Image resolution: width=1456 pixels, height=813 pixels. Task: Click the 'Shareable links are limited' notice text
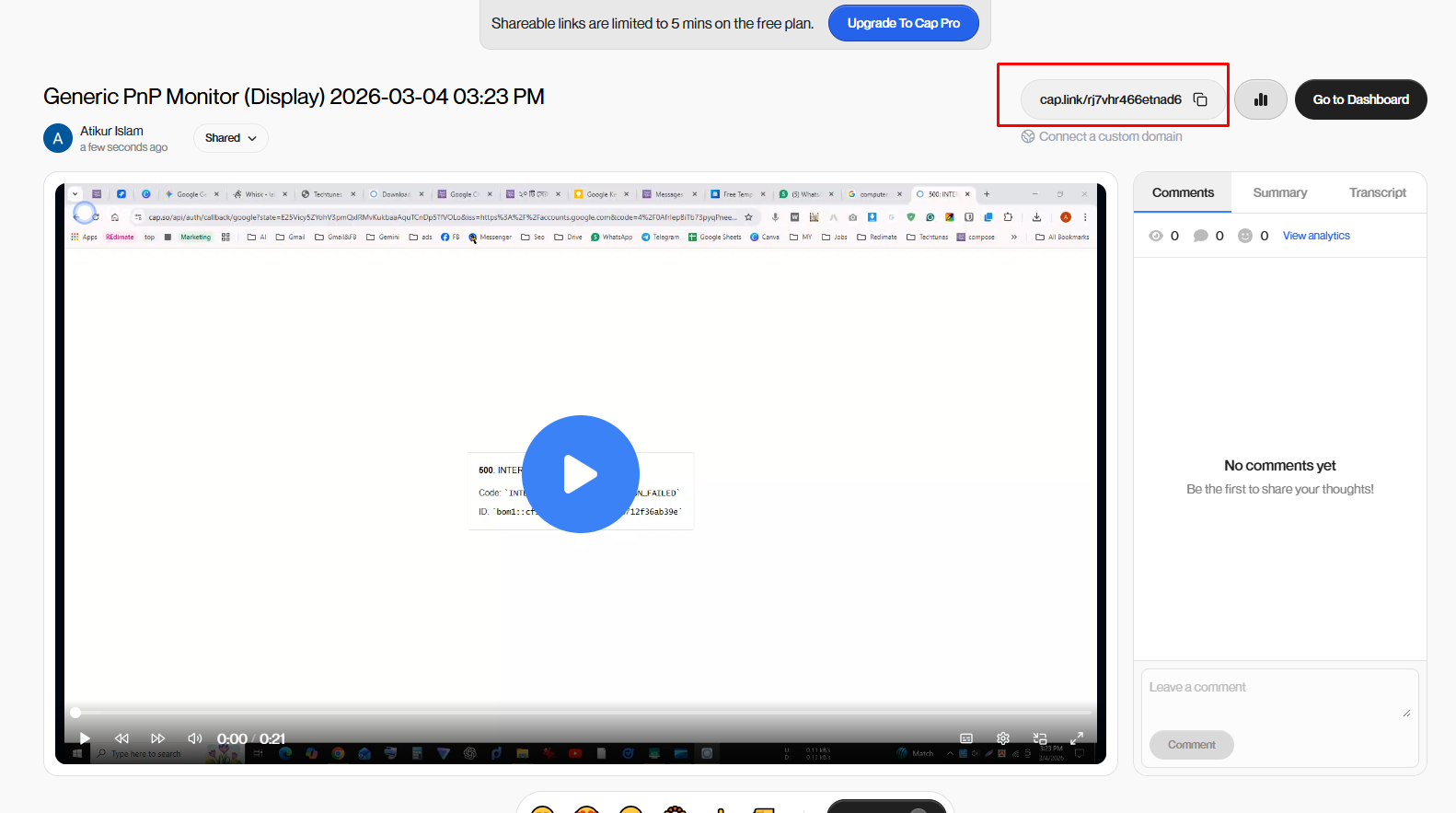(653, 23)
